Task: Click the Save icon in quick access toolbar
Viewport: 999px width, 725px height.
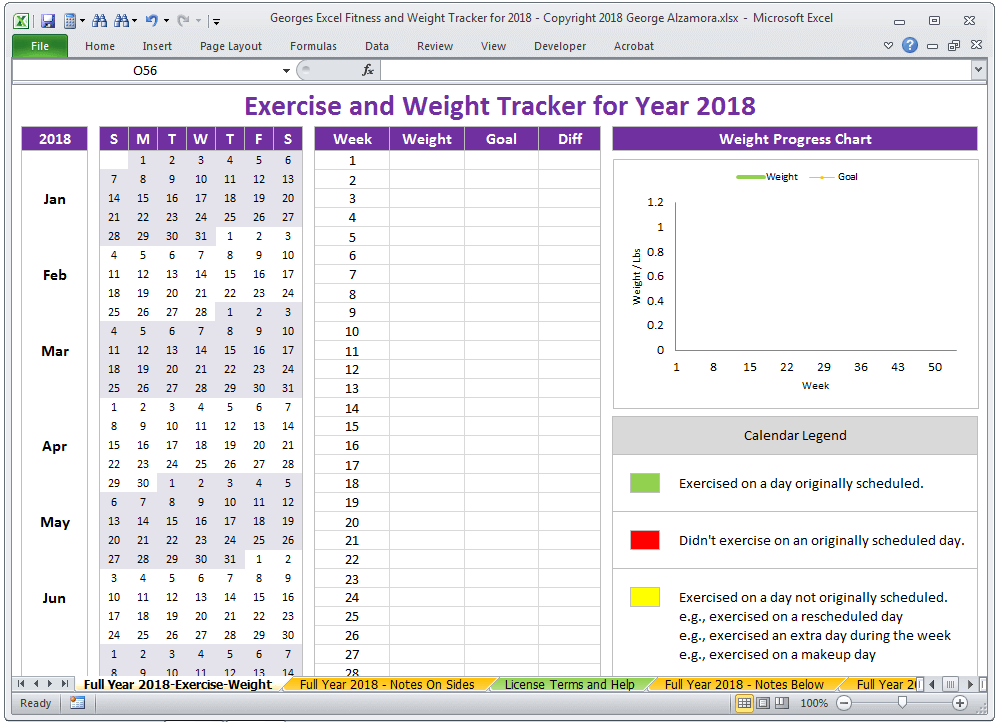Action: coord(48,21)
